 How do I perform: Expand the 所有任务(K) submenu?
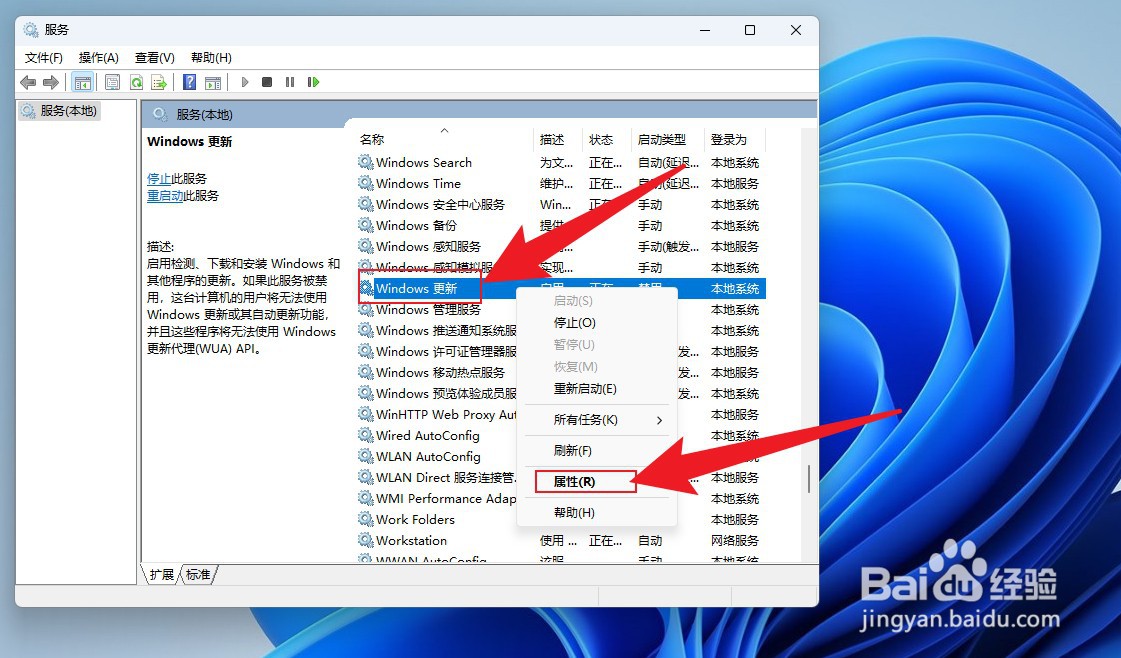coord(597,420)
